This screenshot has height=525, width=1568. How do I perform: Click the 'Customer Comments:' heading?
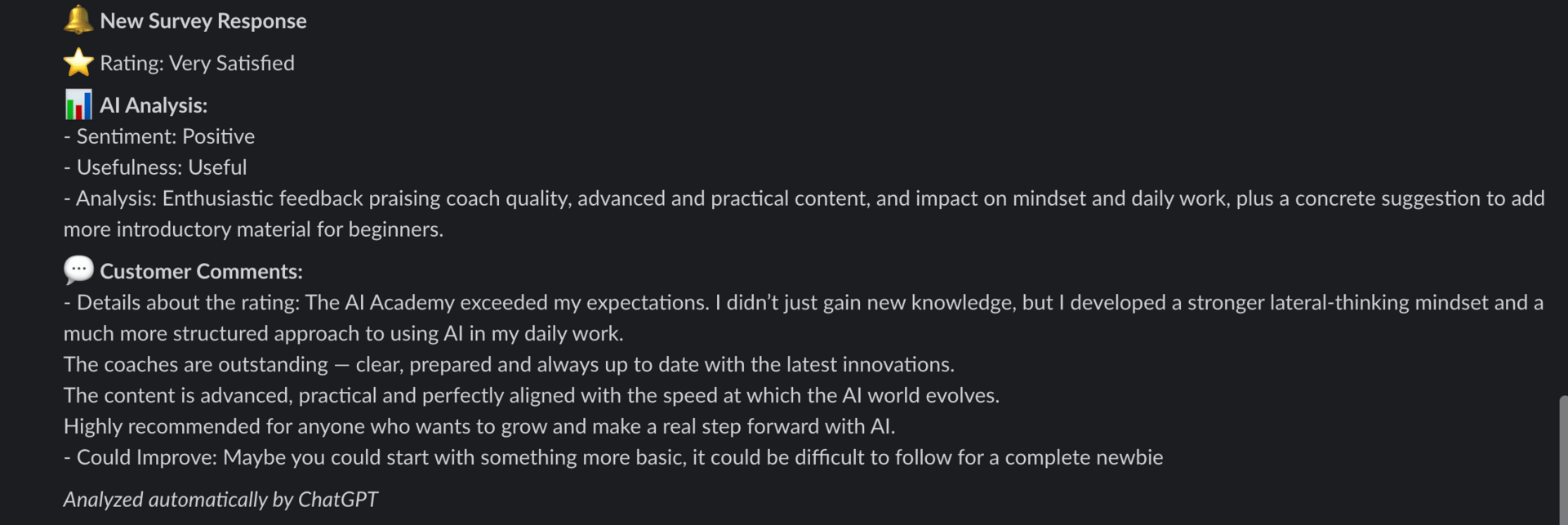click(x=201, y=271)
